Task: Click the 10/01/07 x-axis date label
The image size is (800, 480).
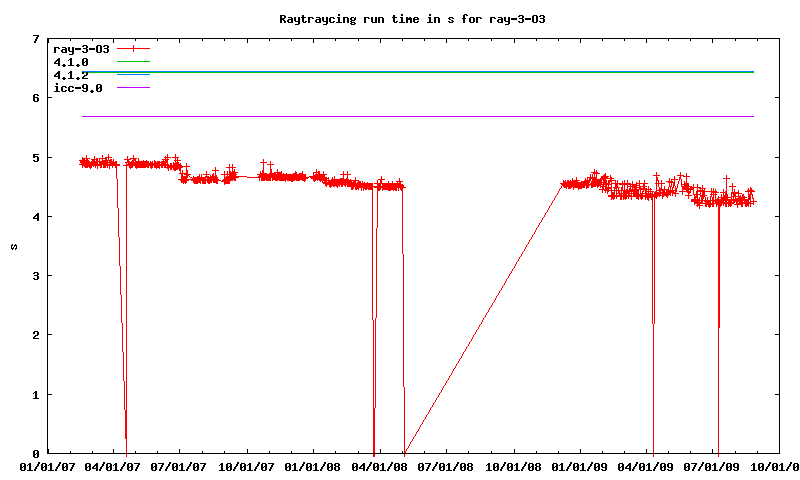Action: coord(247,466)
